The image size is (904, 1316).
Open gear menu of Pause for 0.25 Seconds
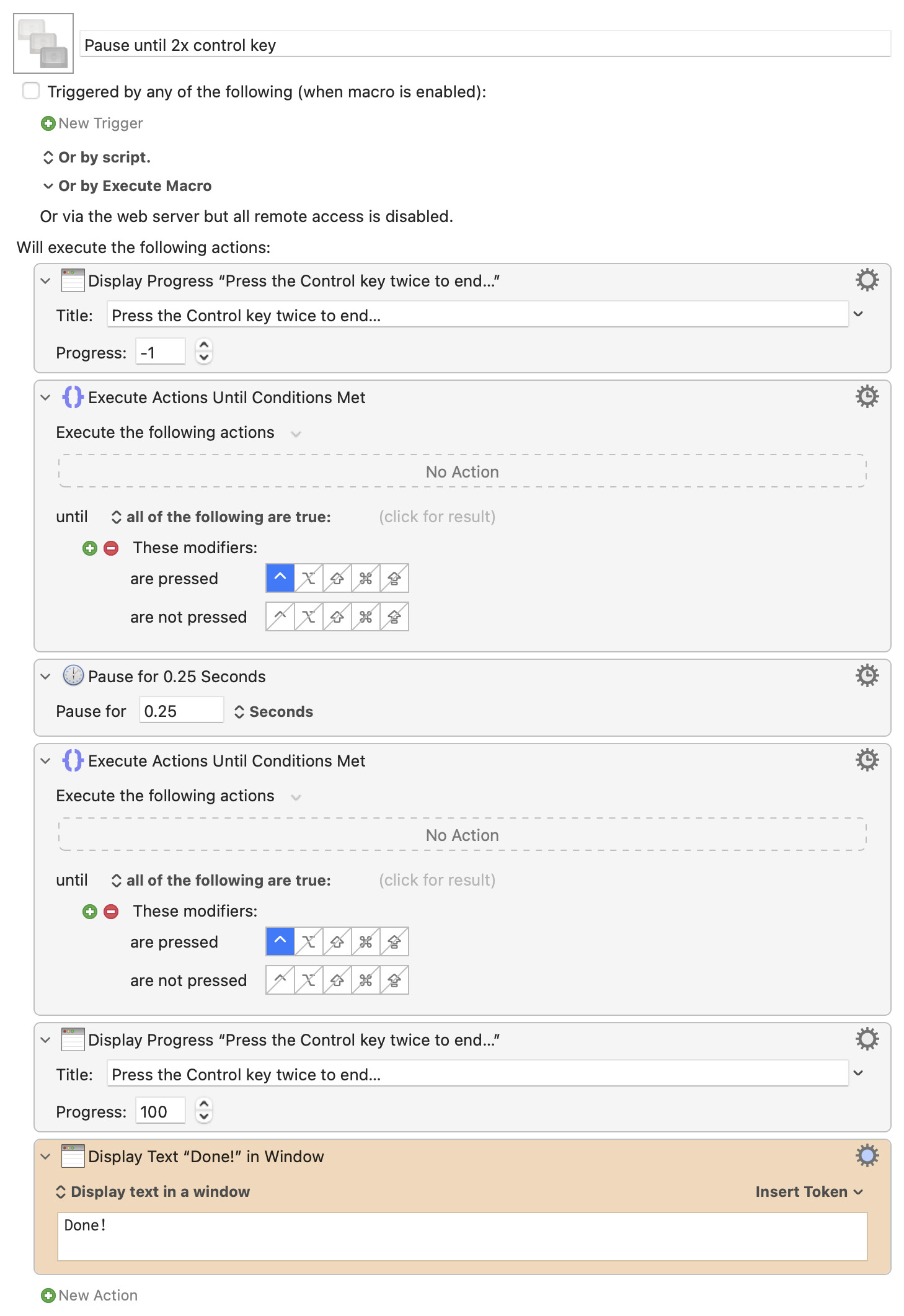point(867,675)
